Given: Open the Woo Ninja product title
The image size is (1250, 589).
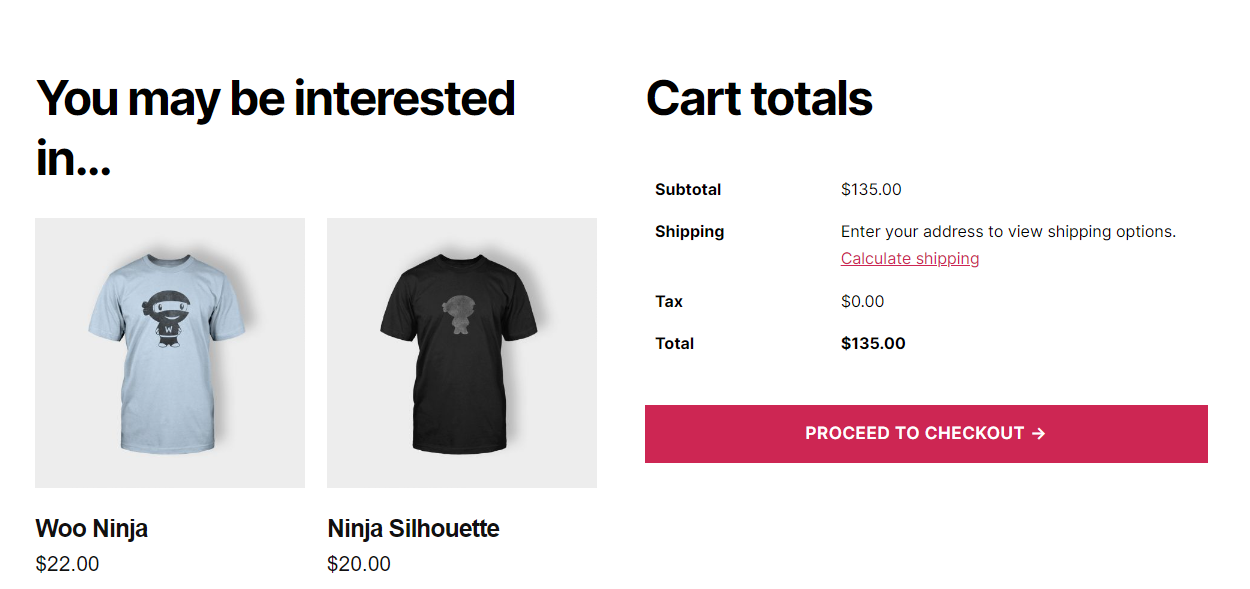Looking at the screenshot, I should (92, 528).
